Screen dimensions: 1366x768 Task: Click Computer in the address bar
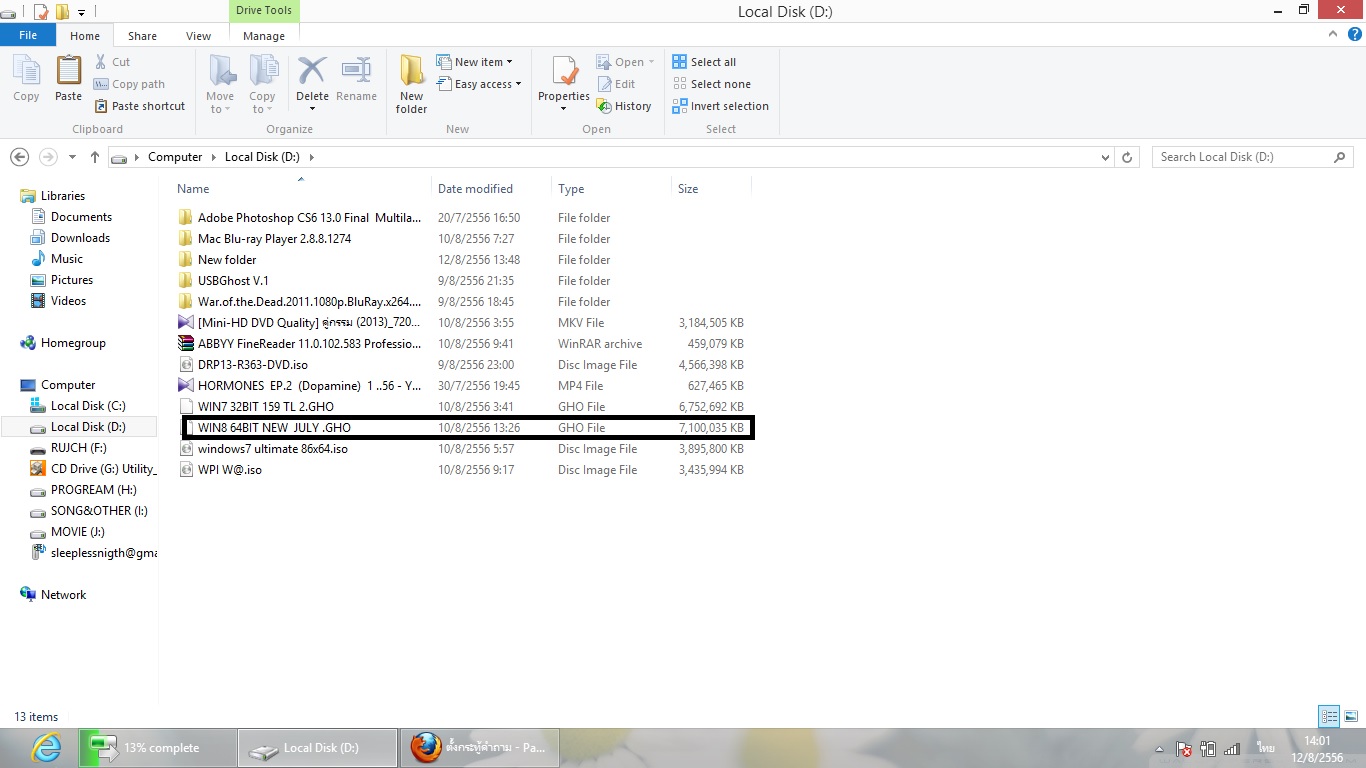(x=175, y=157)
